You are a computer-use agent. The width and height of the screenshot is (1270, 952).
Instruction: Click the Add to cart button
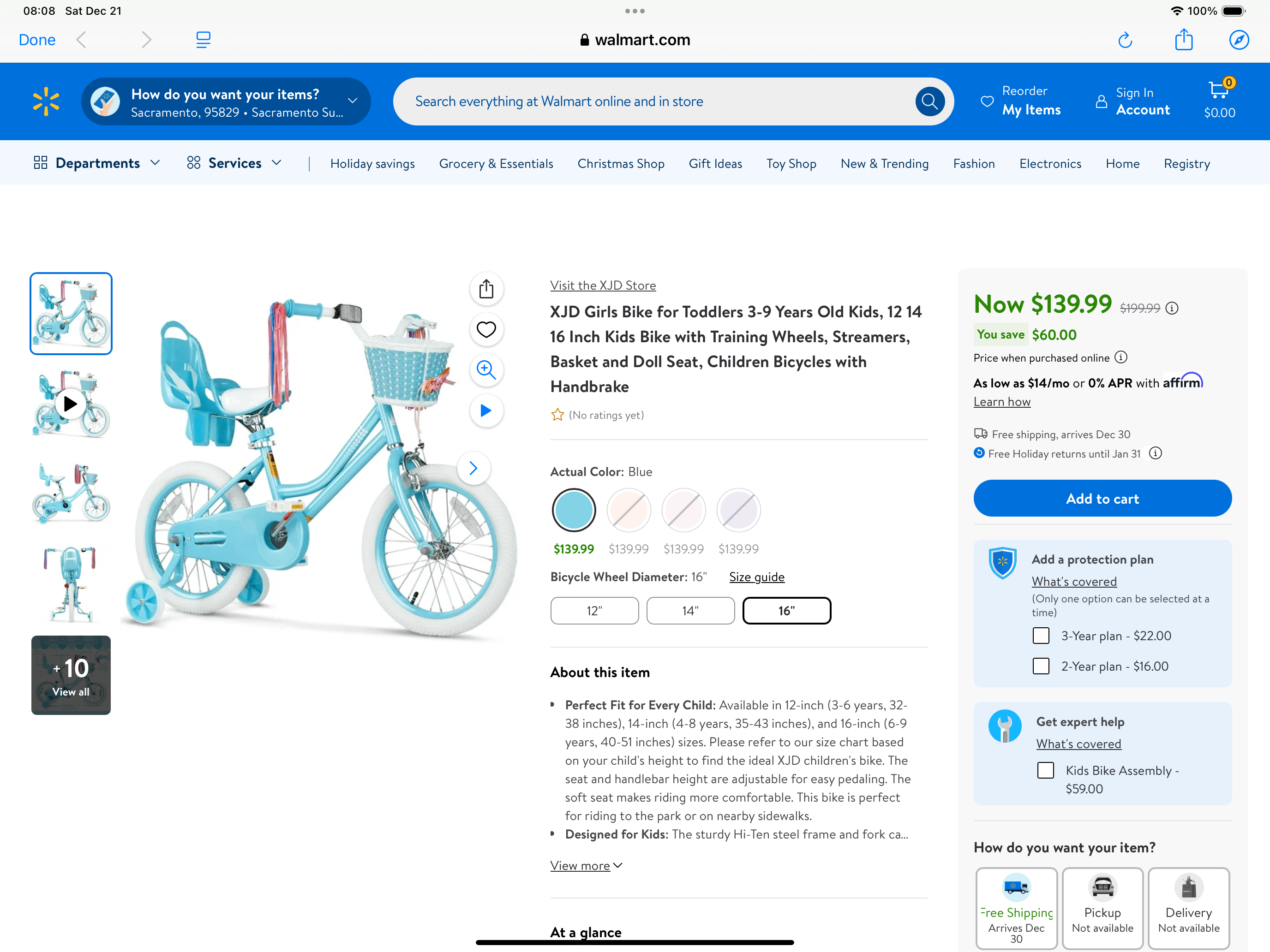(1102, 499)
